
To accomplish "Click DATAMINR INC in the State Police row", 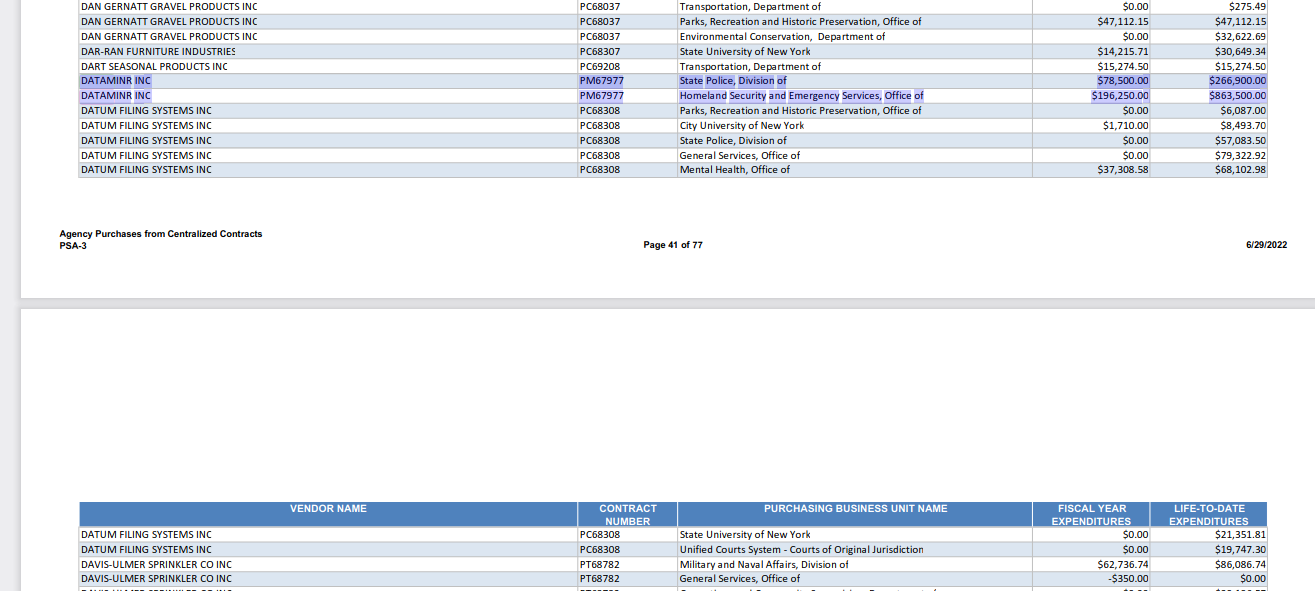I will [115, 81].
